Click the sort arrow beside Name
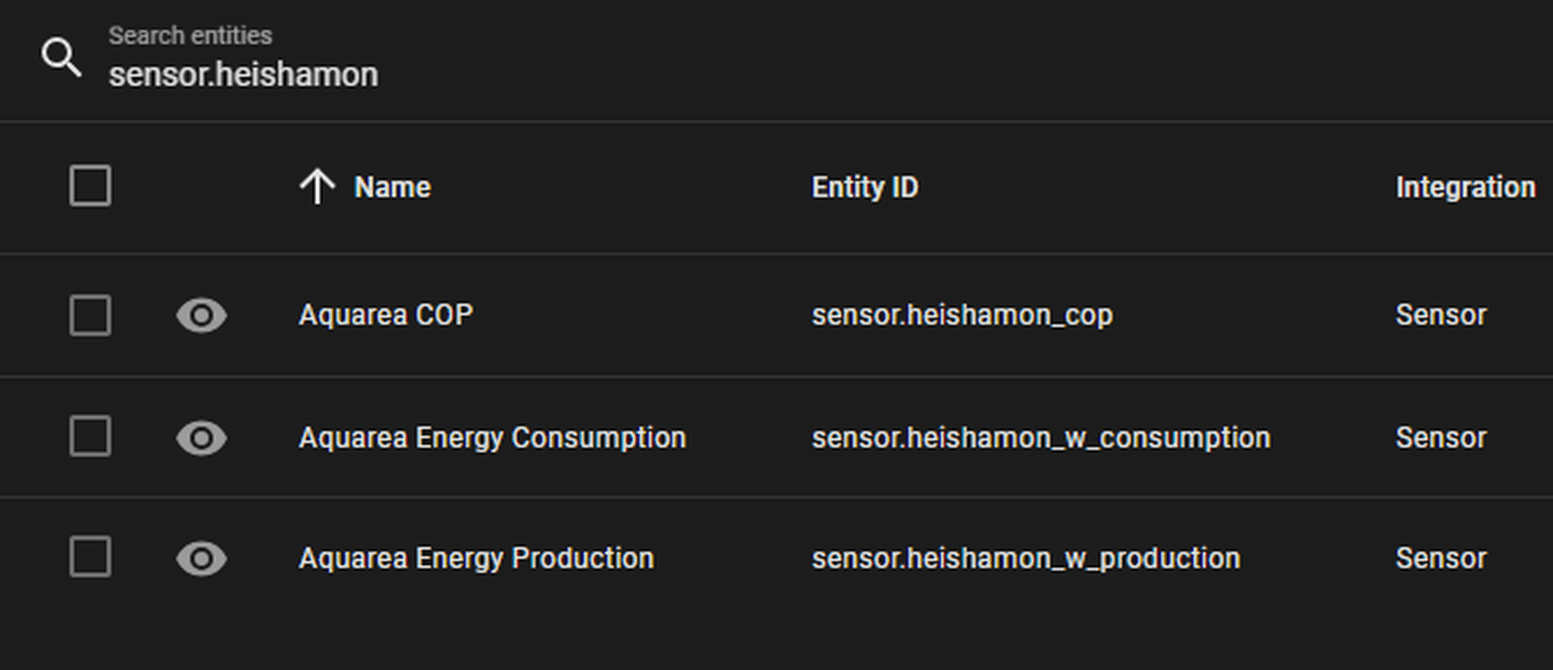The image size is (1553, 670). (317, 187)
